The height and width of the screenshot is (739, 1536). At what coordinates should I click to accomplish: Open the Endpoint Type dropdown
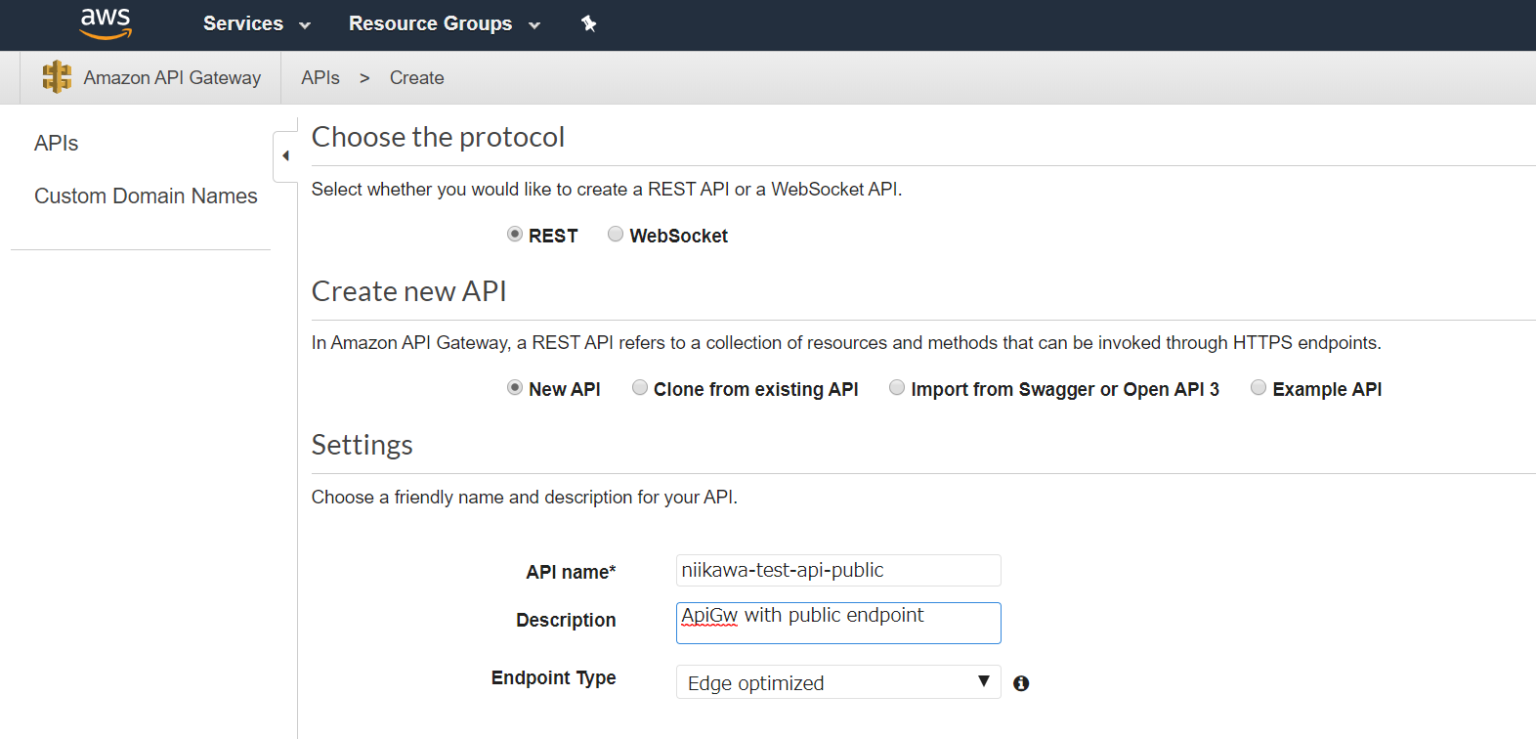coord(838,682)
